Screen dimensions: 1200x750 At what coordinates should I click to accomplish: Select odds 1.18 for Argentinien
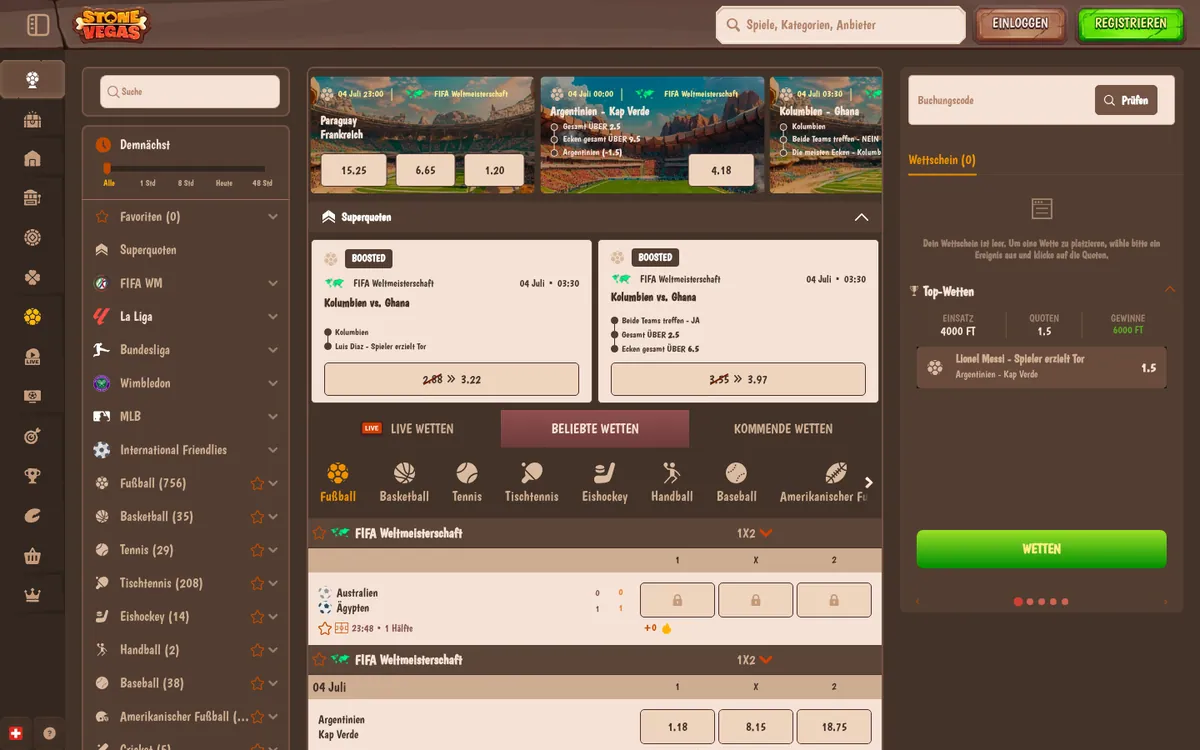coord(677,727)
